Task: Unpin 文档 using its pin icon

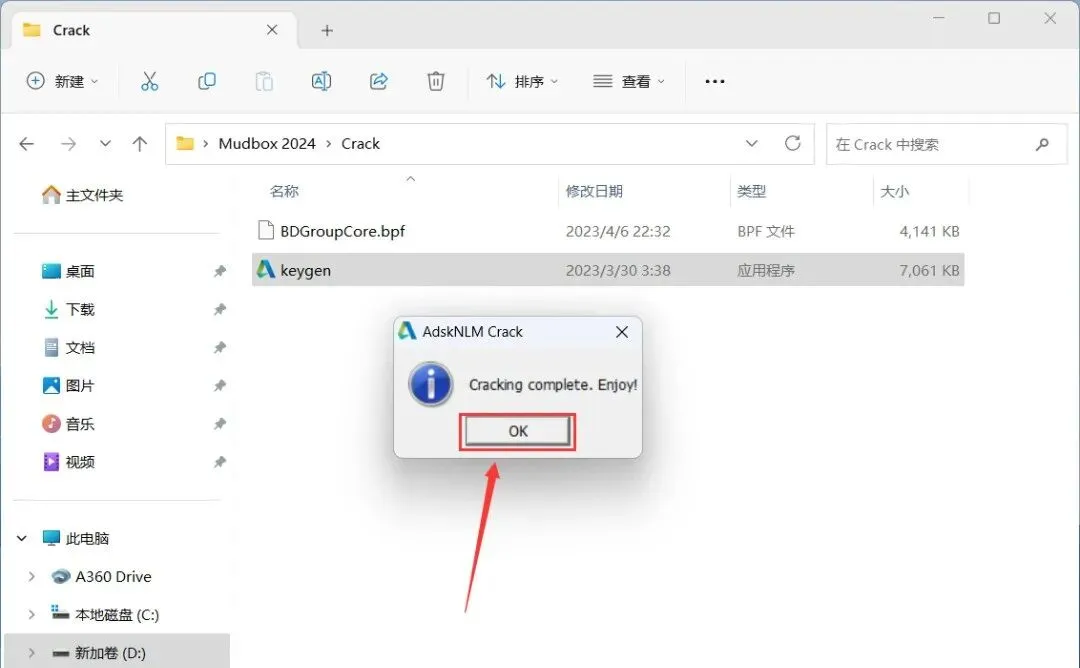Action: pyautogui.click(x=220, y=348)
